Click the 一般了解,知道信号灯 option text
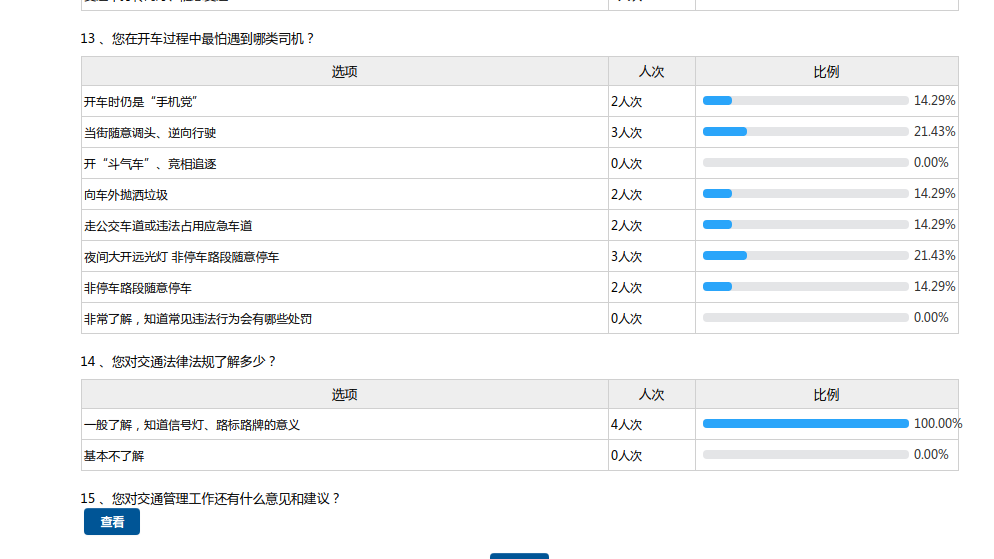Viewport: 994px width, 559px height. pos(192,425)
